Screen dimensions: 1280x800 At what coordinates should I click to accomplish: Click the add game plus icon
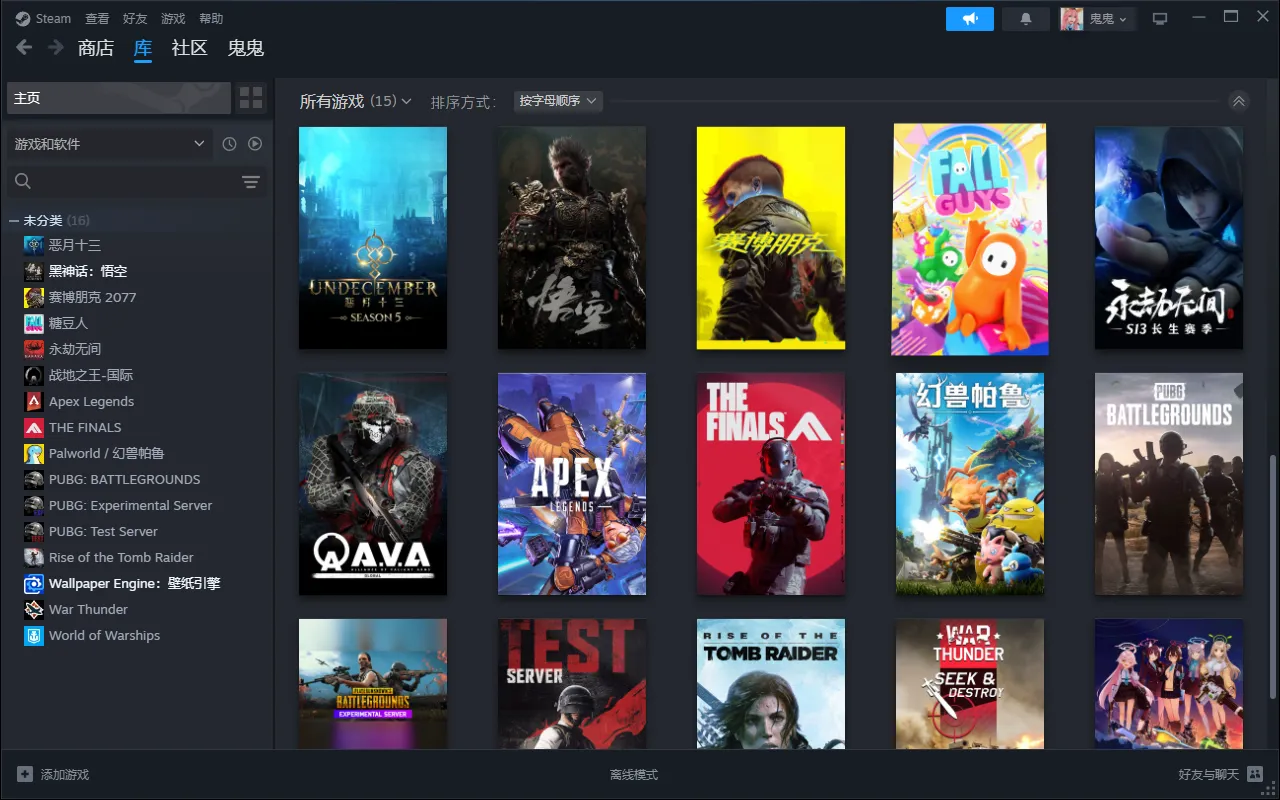25,774
